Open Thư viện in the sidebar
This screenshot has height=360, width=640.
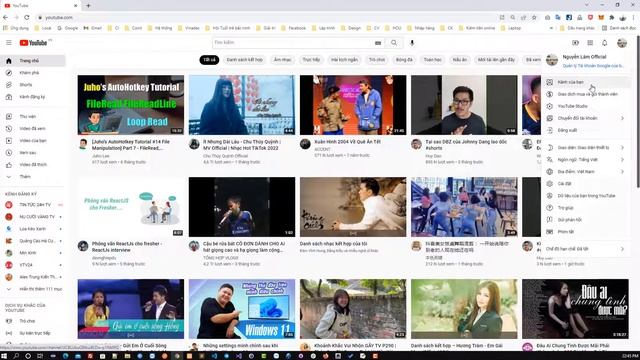[33, 116]
